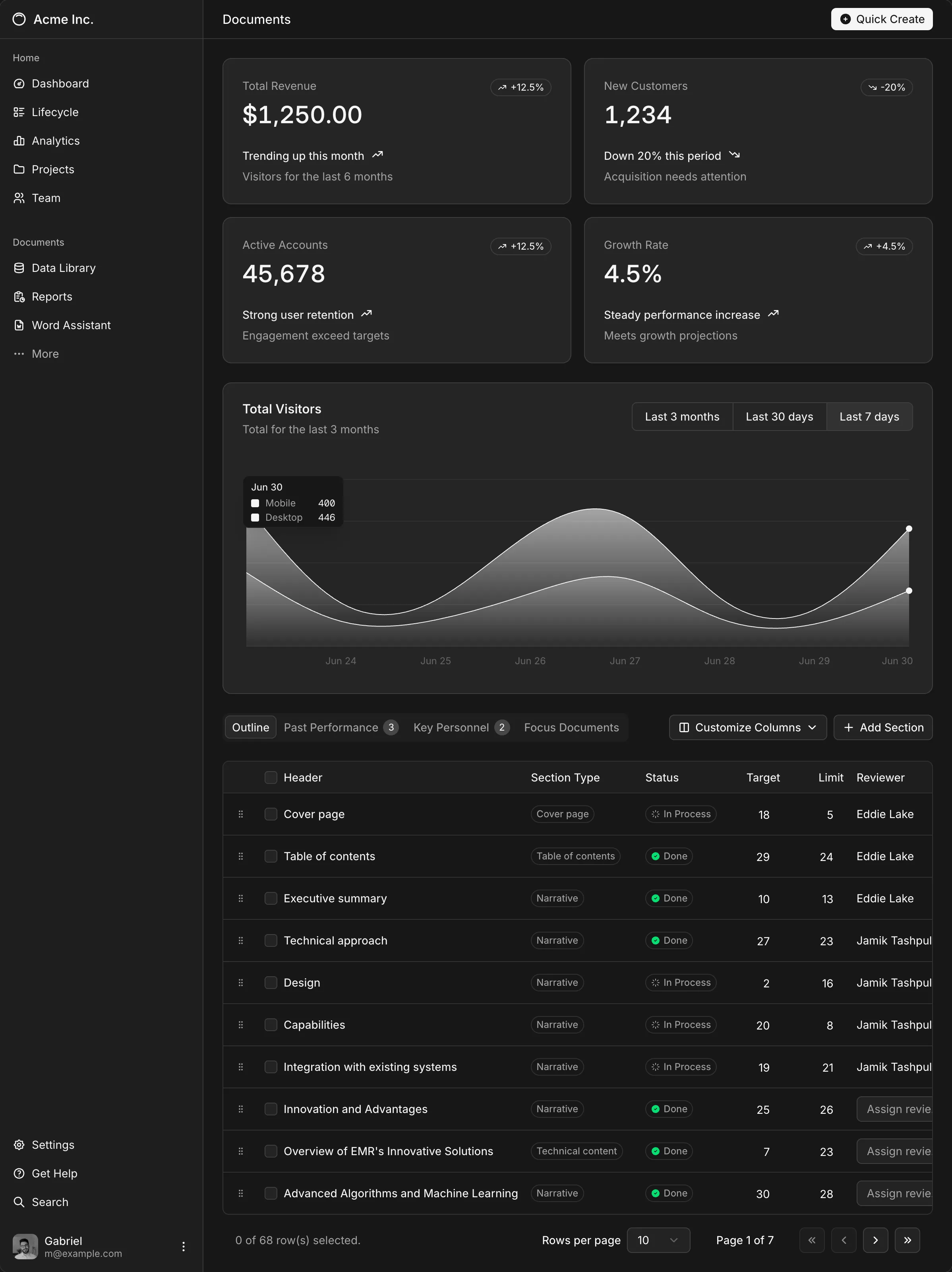Select the Table of contents row checkbox
Viewport: 952px width, 1272px height.
pos(271,856)
